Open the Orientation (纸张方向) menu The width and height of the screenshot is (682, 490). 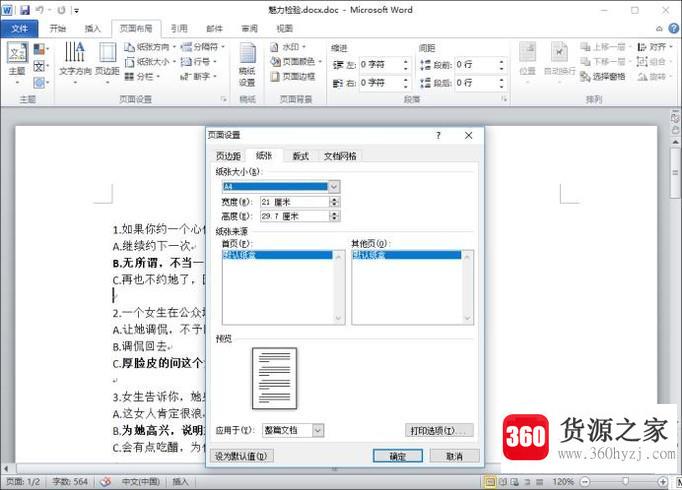pos(150,47)
